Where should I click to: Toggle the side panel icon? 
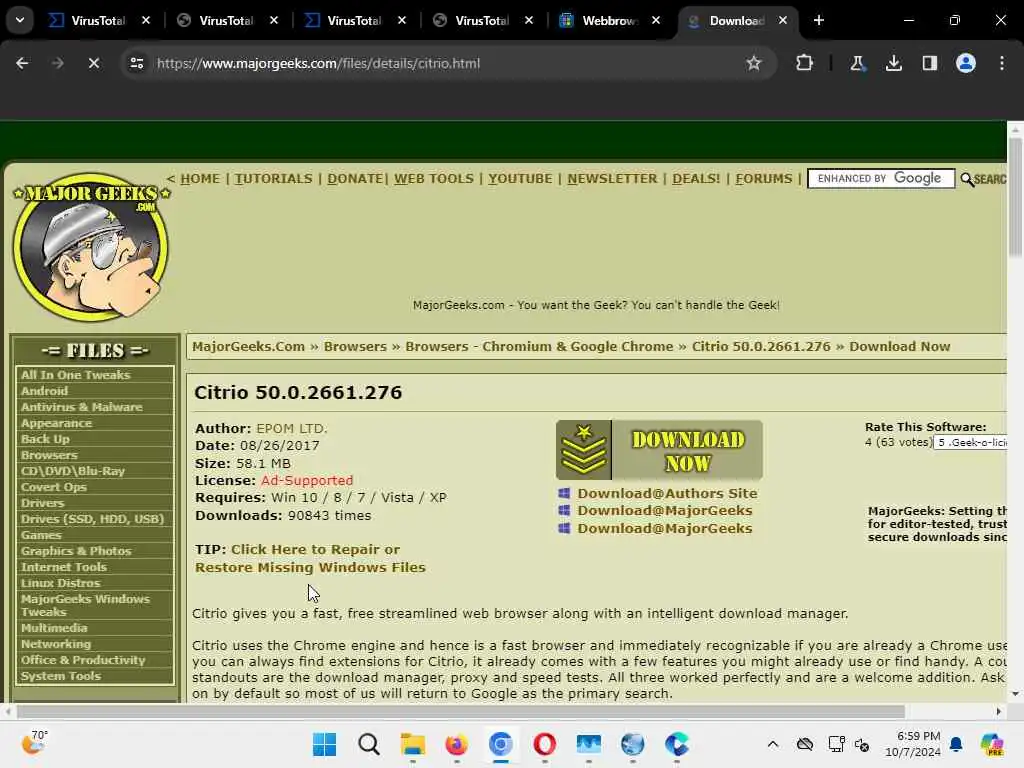[x=929, y=63]
